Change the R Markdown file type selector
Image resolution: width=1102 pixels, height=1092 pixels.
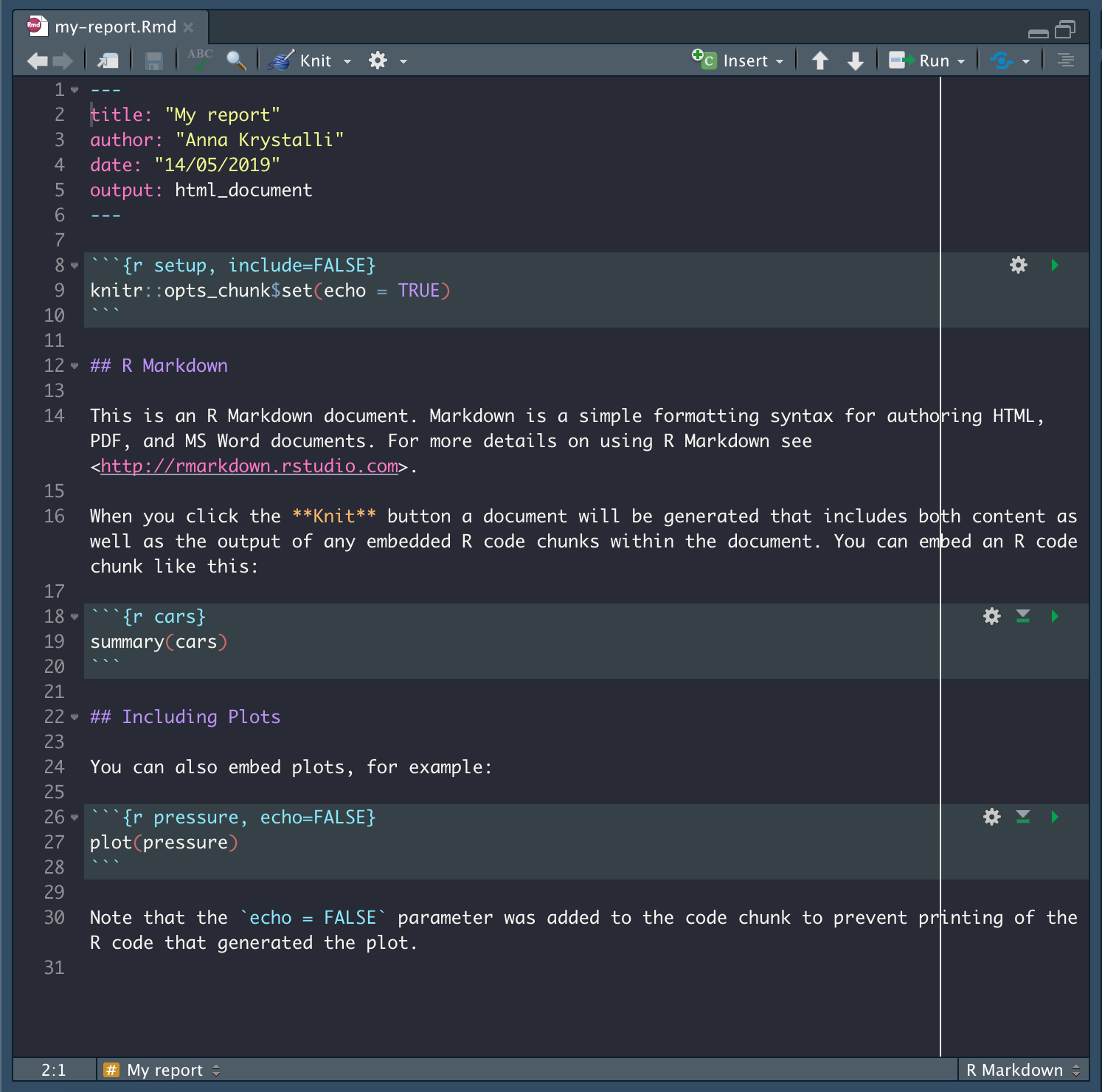coord(1023,1070)
